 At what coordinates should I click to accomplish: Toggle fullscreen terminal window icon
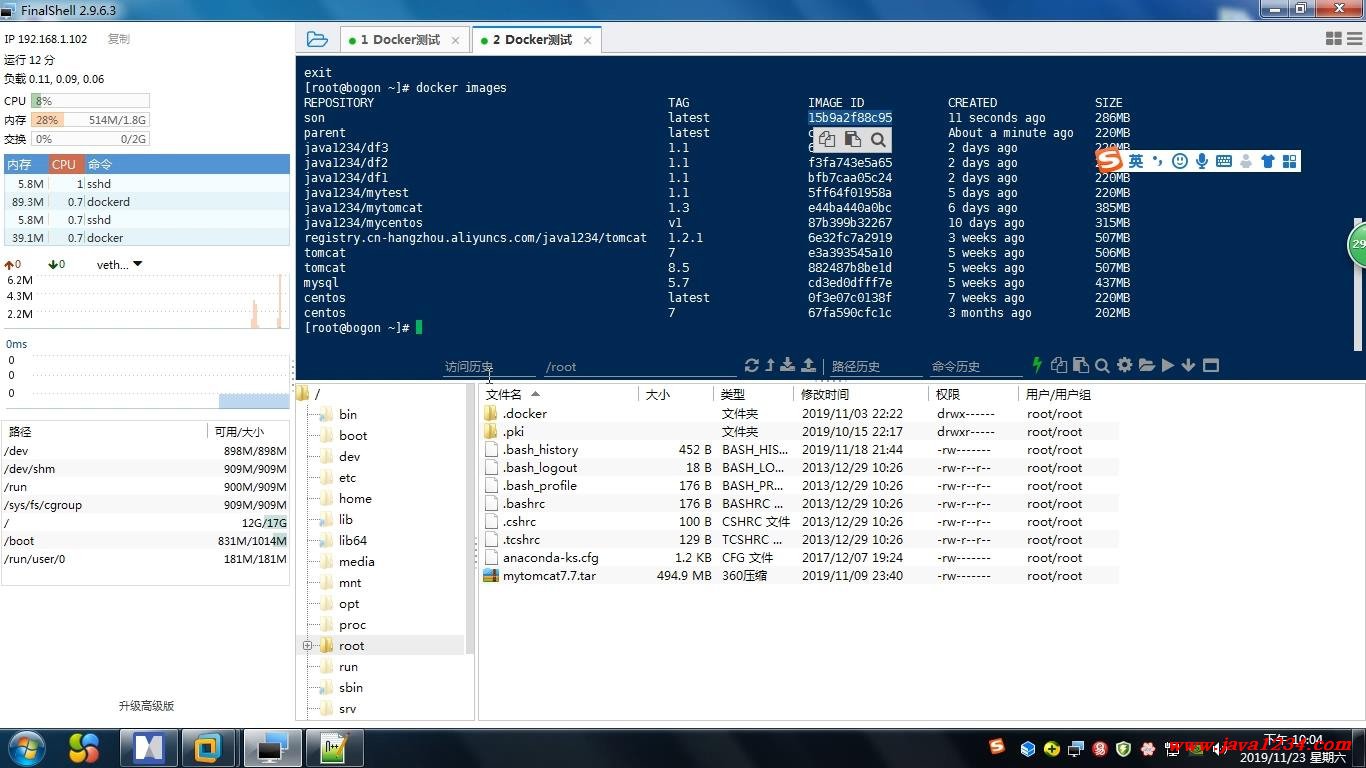pyautogui.click(x=1210, y=365)
